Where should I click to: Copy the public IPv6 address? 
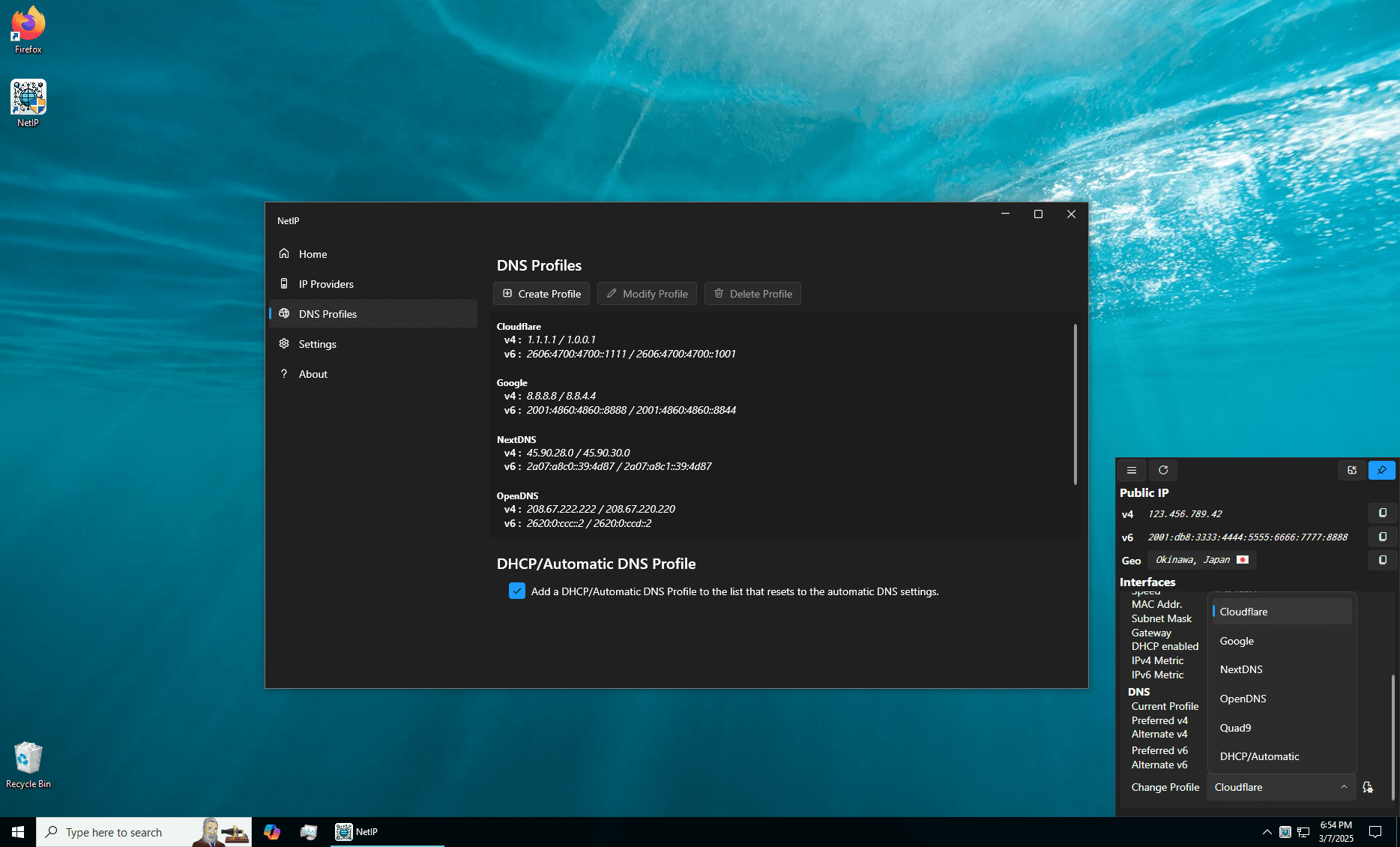[1383, 537]
